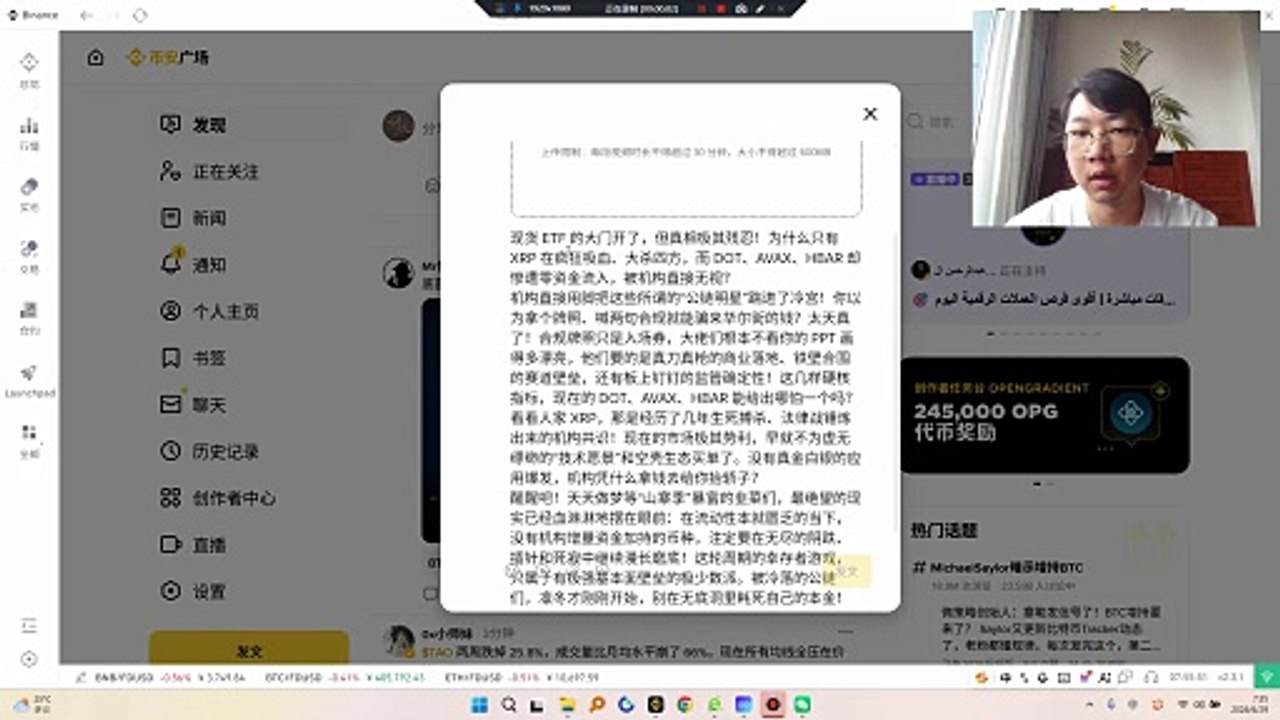Click the 热门话题 heading
Image resolution: width=1280 pixels, height=720 pixels.
944,531
